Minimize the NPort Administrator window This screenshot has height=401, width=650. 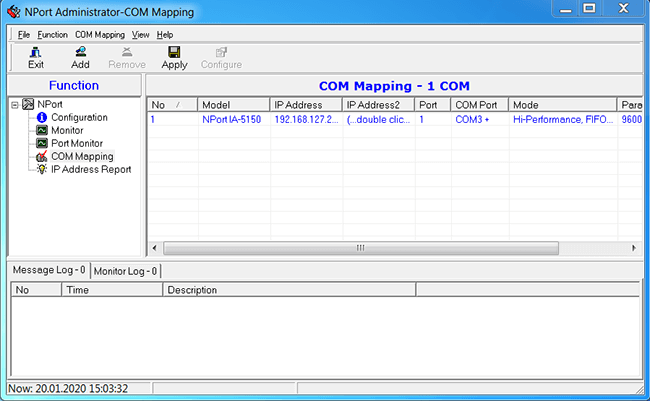point(565,8)
